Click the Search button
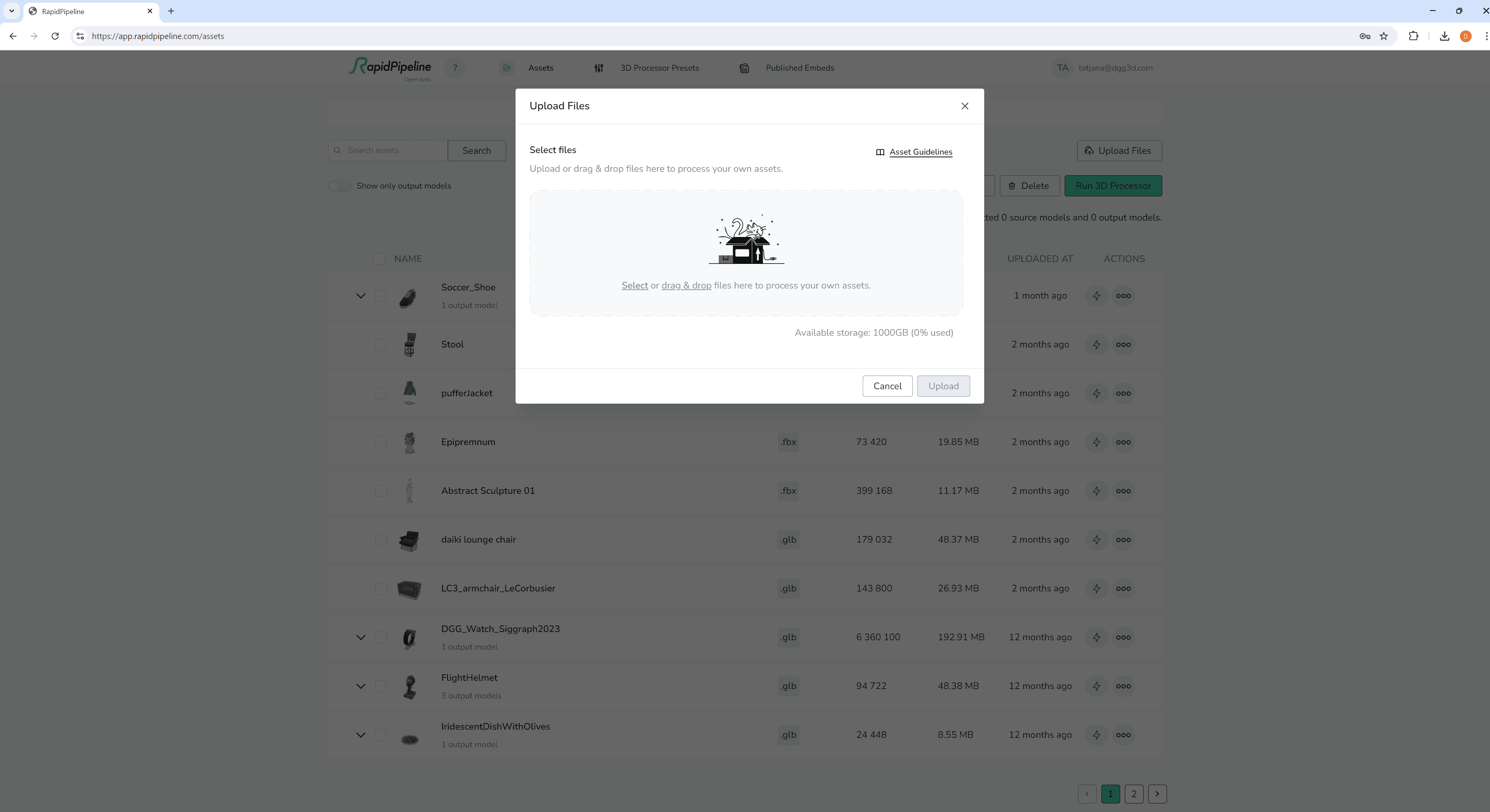 [476, 150]
